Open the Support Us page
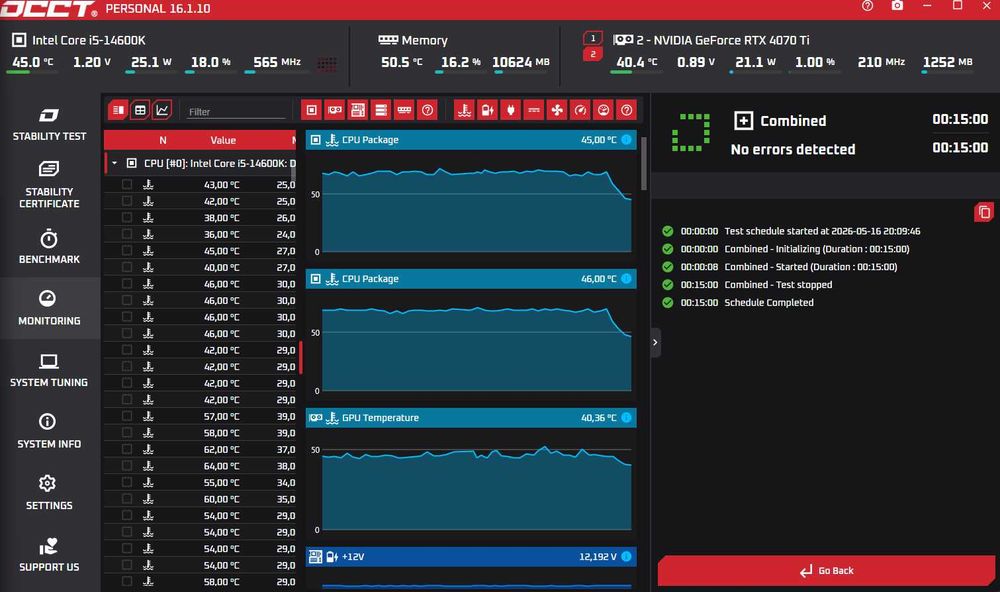Image resolution: width=1000 pixels, height=592 pixels. [x=49, y=555]
